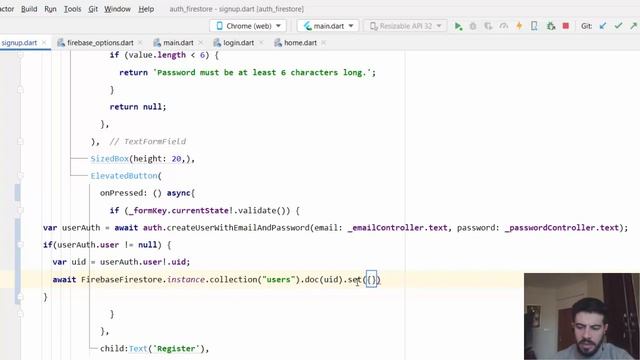Viewport: 640px width, 360px height.
Task: Click the Debug bug icon in toolbar
Action: (x=473, y=26)
